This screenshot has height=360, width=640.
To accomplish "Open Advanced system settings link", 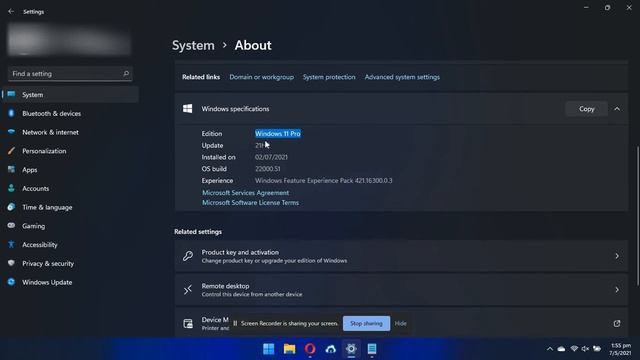I will click(402, 77).
